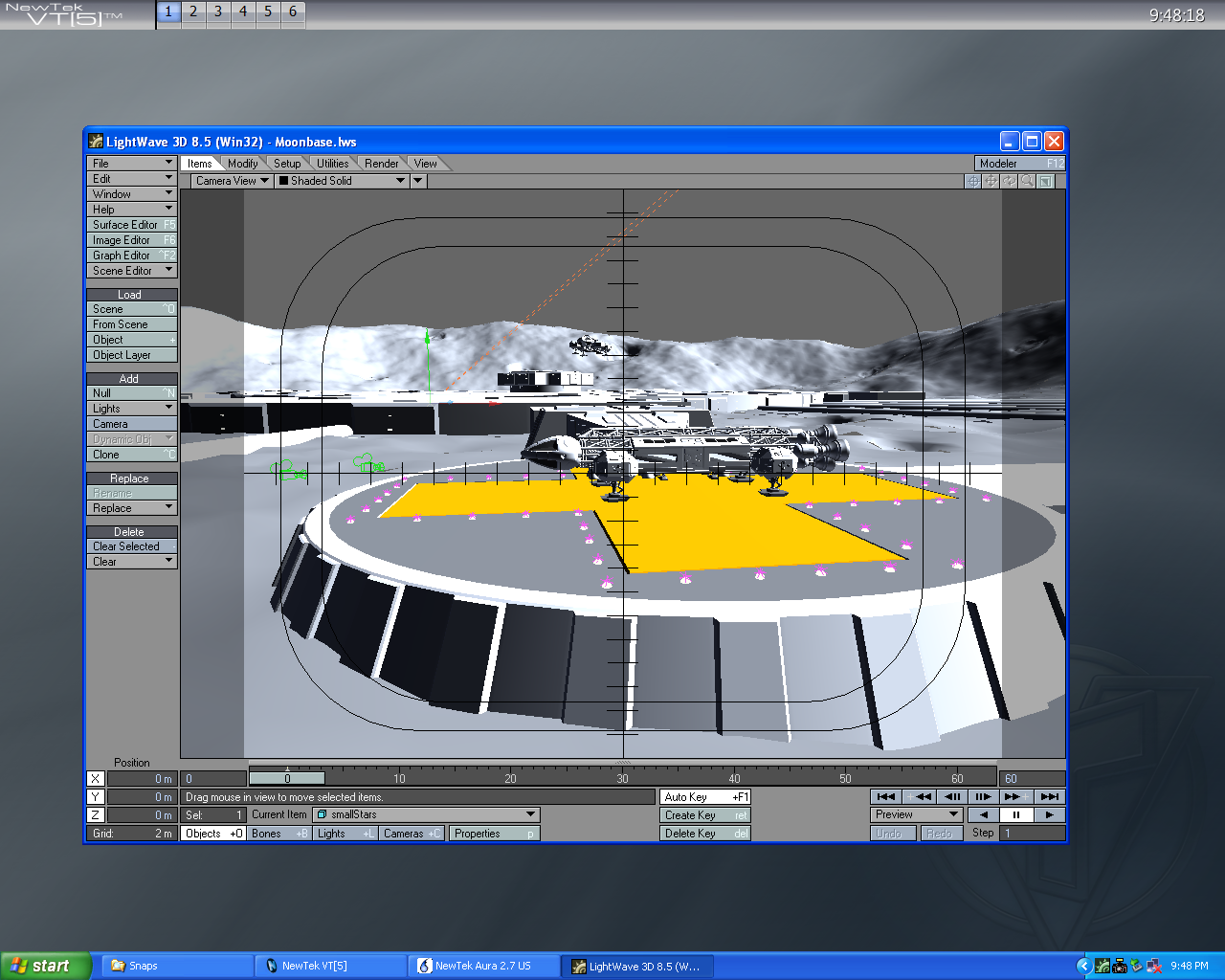Screen dimensions: 1225x980
Task: Click the disconnected network tray icon
Action: pyautogui.click(x=1154, y=966)
